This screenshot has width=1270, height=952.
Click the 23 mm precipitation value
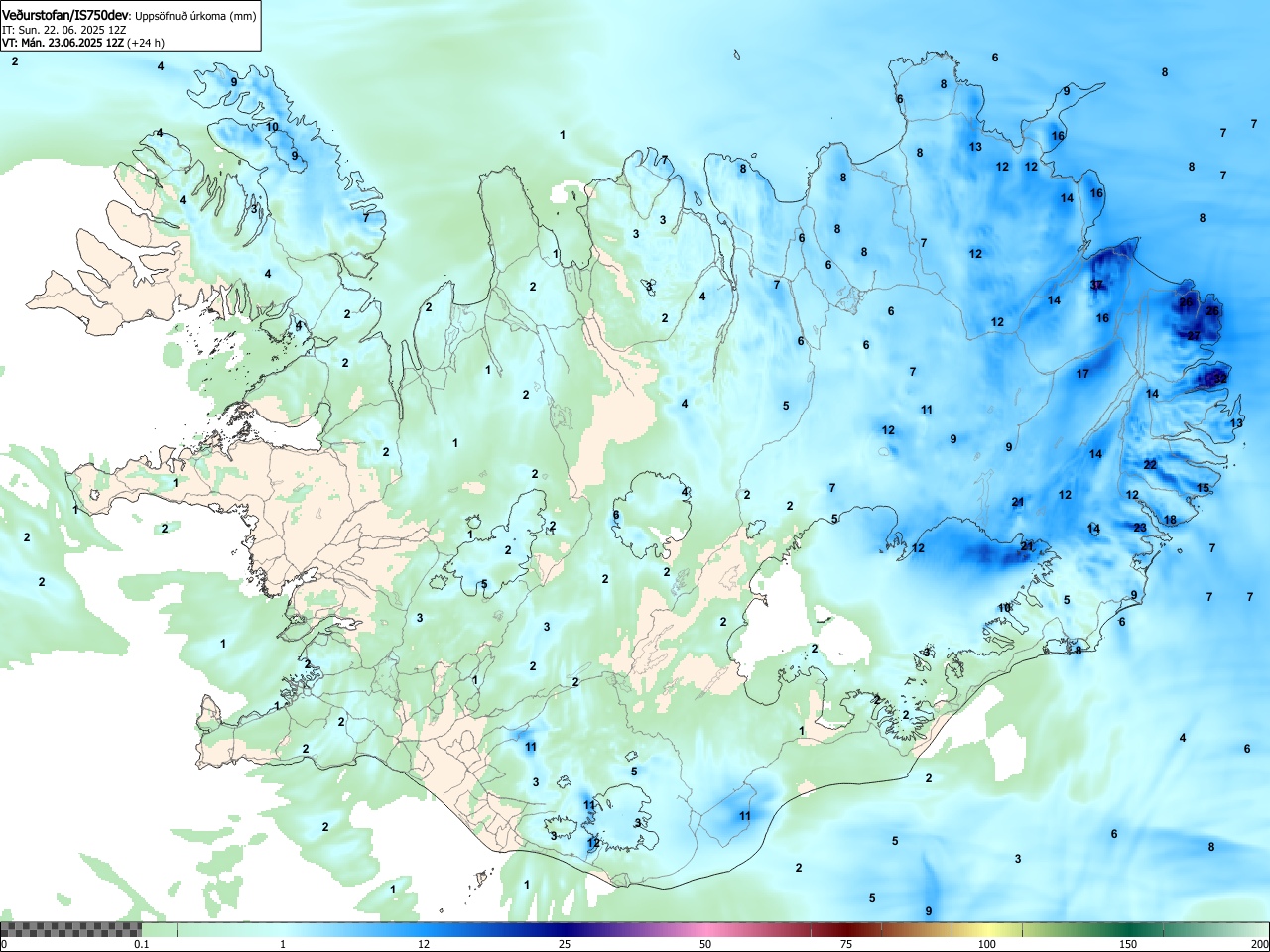coord(1140,528)
